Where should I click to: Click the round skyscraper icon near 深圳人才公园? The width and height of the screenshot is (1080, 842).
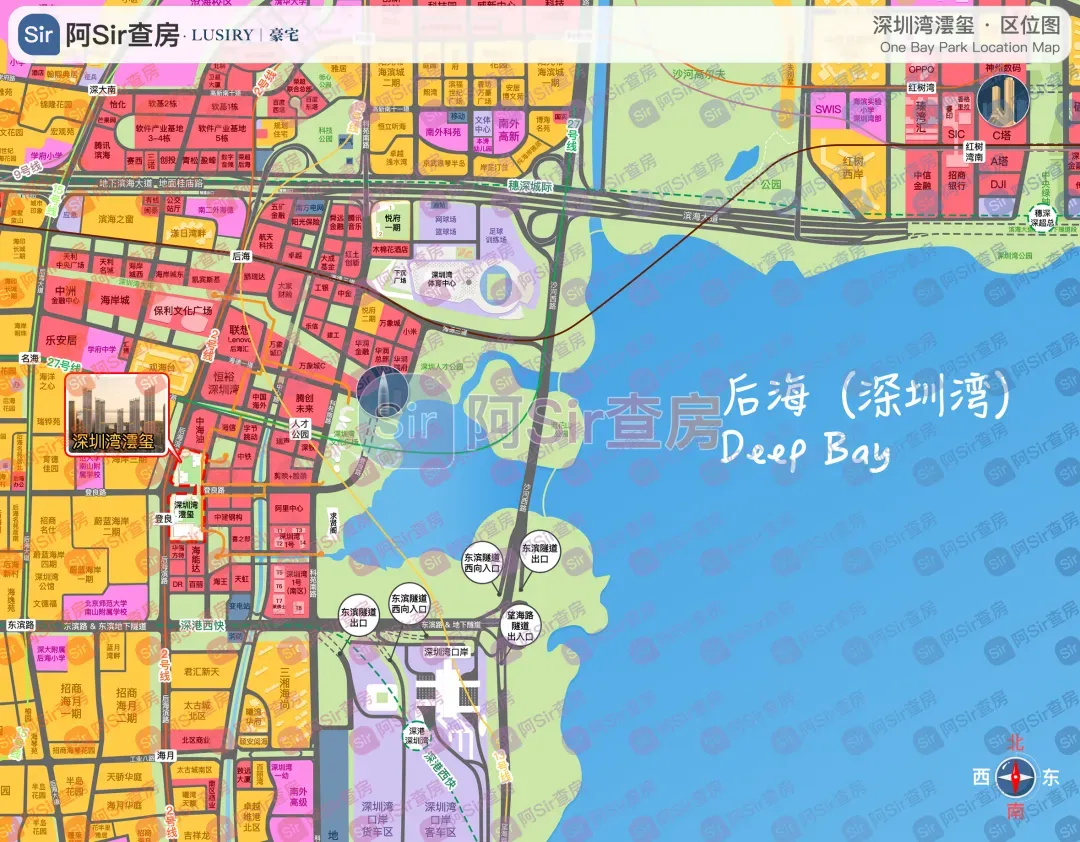(x=383, y=392)
